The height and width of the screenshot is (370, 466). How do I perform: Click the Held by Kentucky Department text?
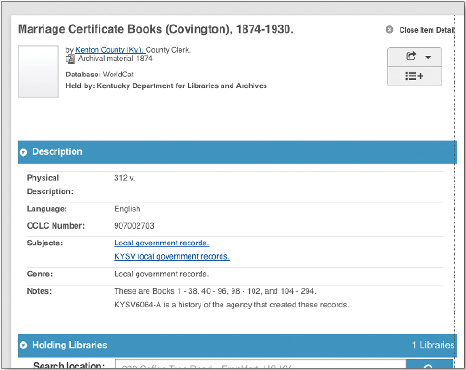166,86
